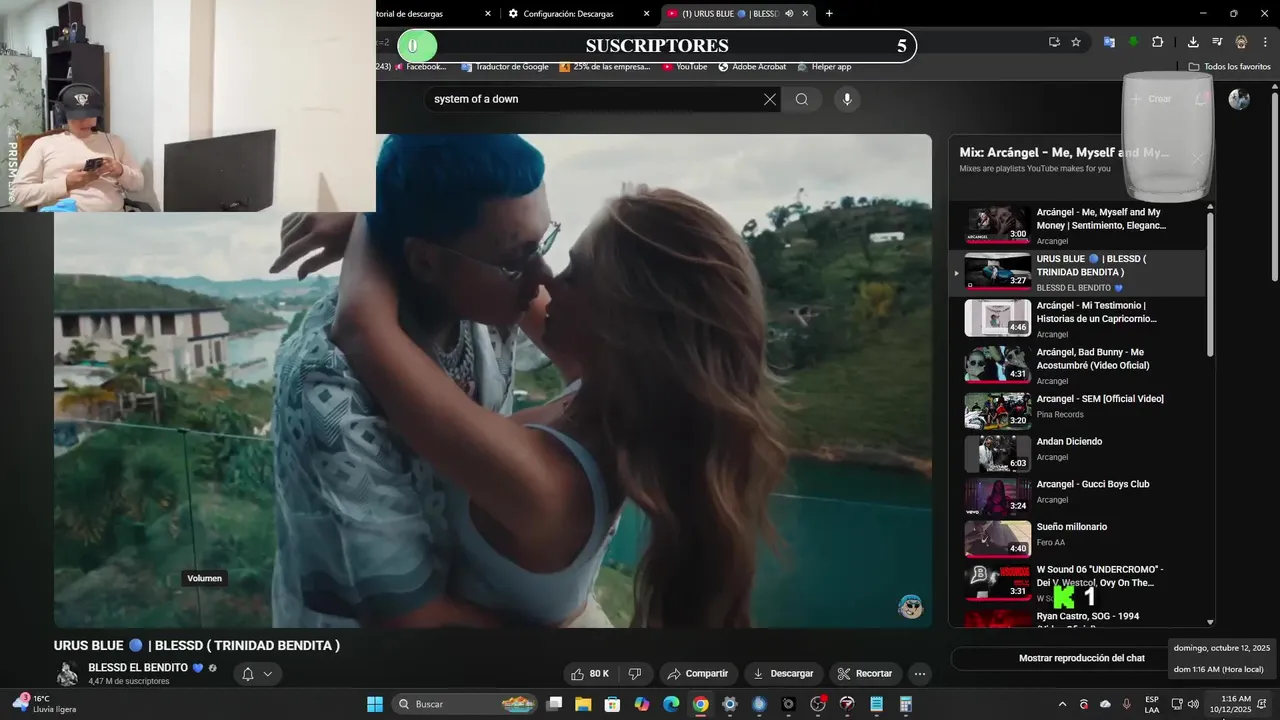This screenshot has width=1280, height=720.
Task: Open Chrome media controls icon
Action: point(1217,42)
